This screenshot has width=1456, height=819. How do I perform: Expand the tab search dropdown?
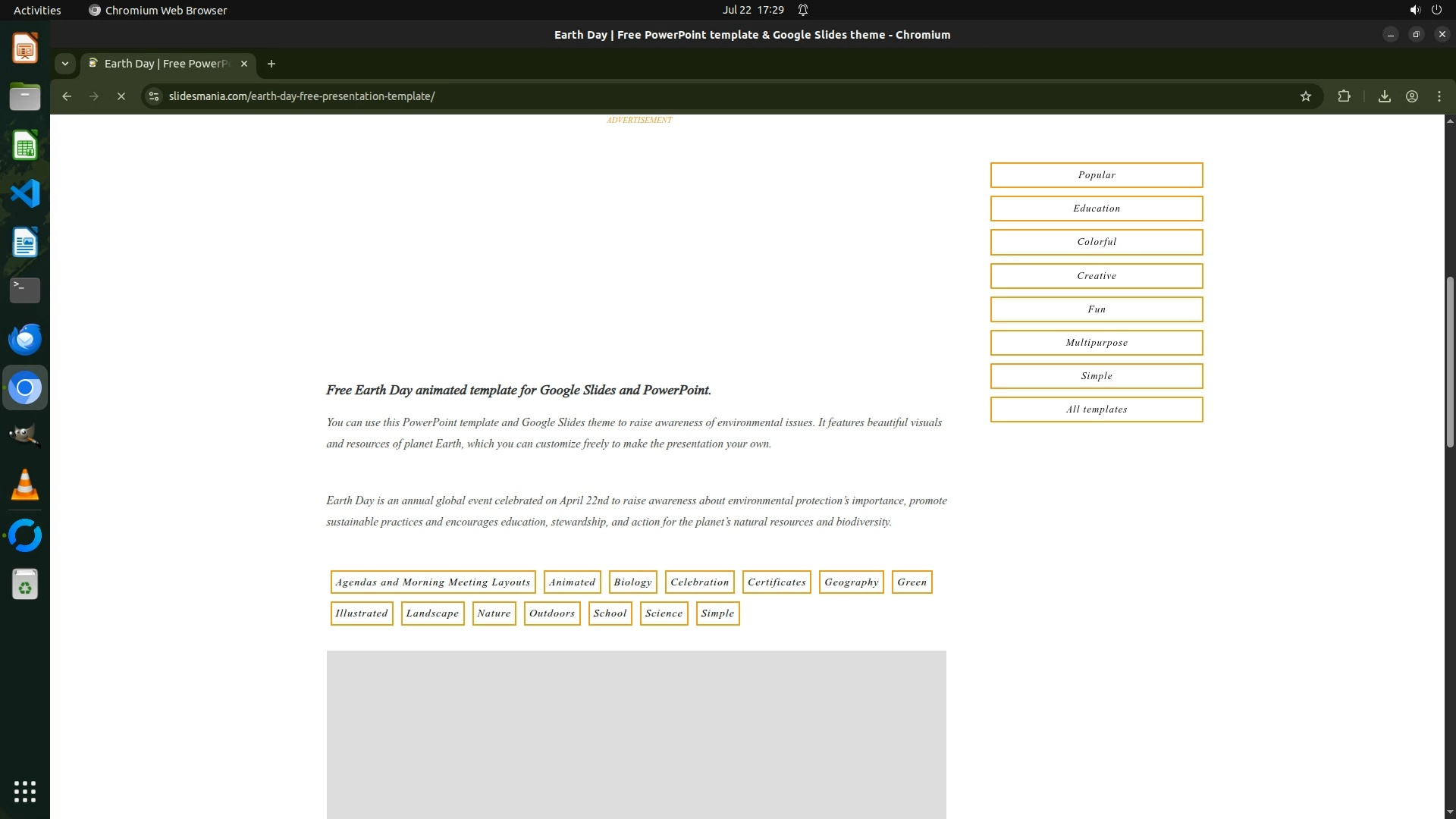tap(65, 64)
